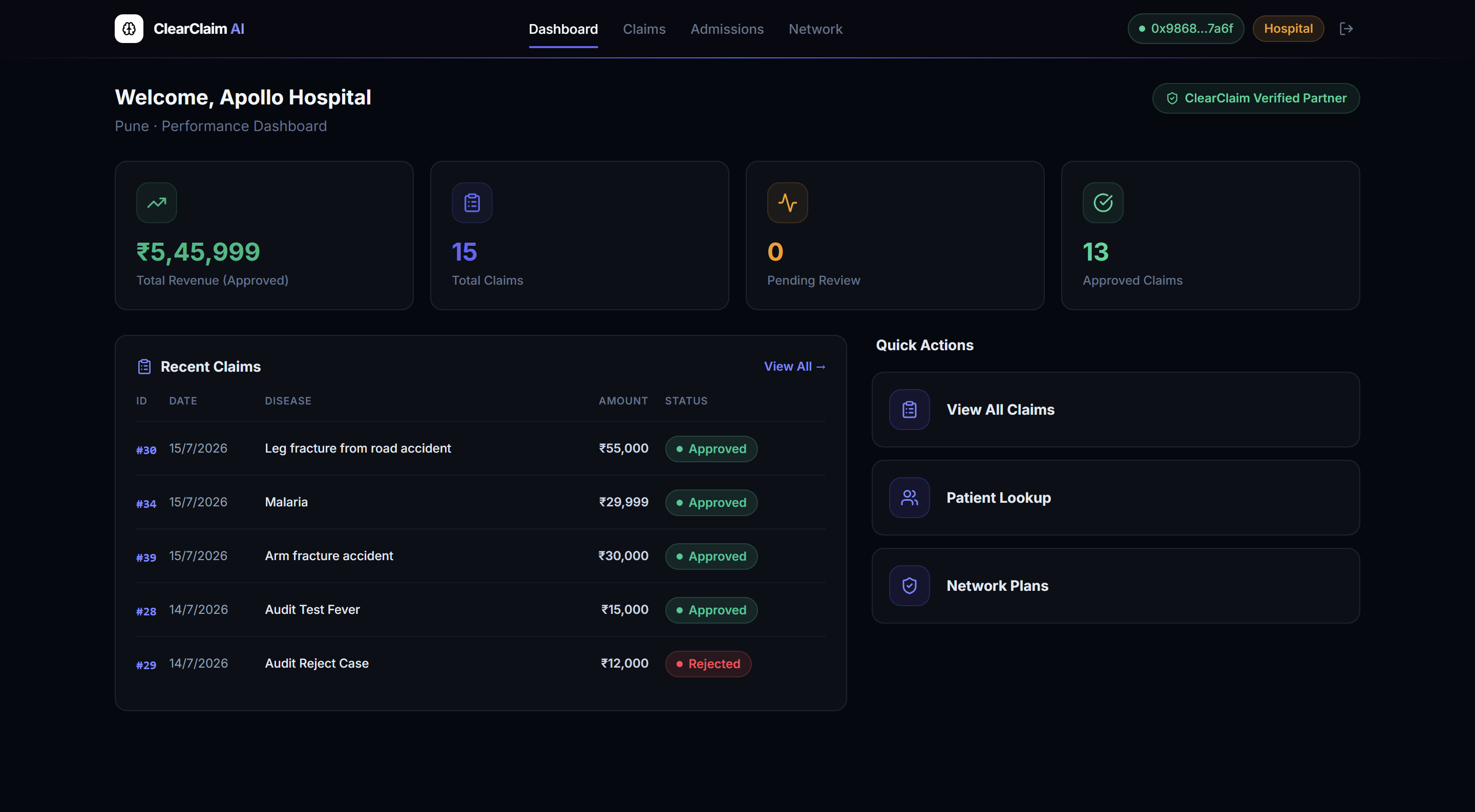Open View All link in Recent Claims
The width and height of the screenshot is (1475, 812).
[x=795, y=367]
